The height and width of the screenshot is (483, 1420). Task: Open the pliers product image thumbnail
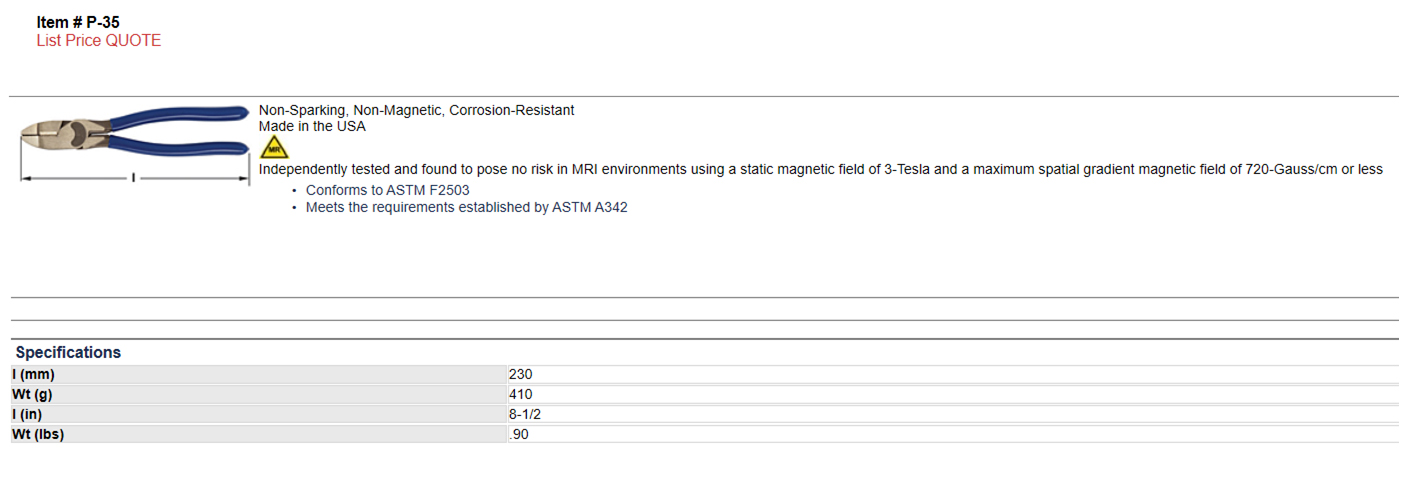point(135,145)
